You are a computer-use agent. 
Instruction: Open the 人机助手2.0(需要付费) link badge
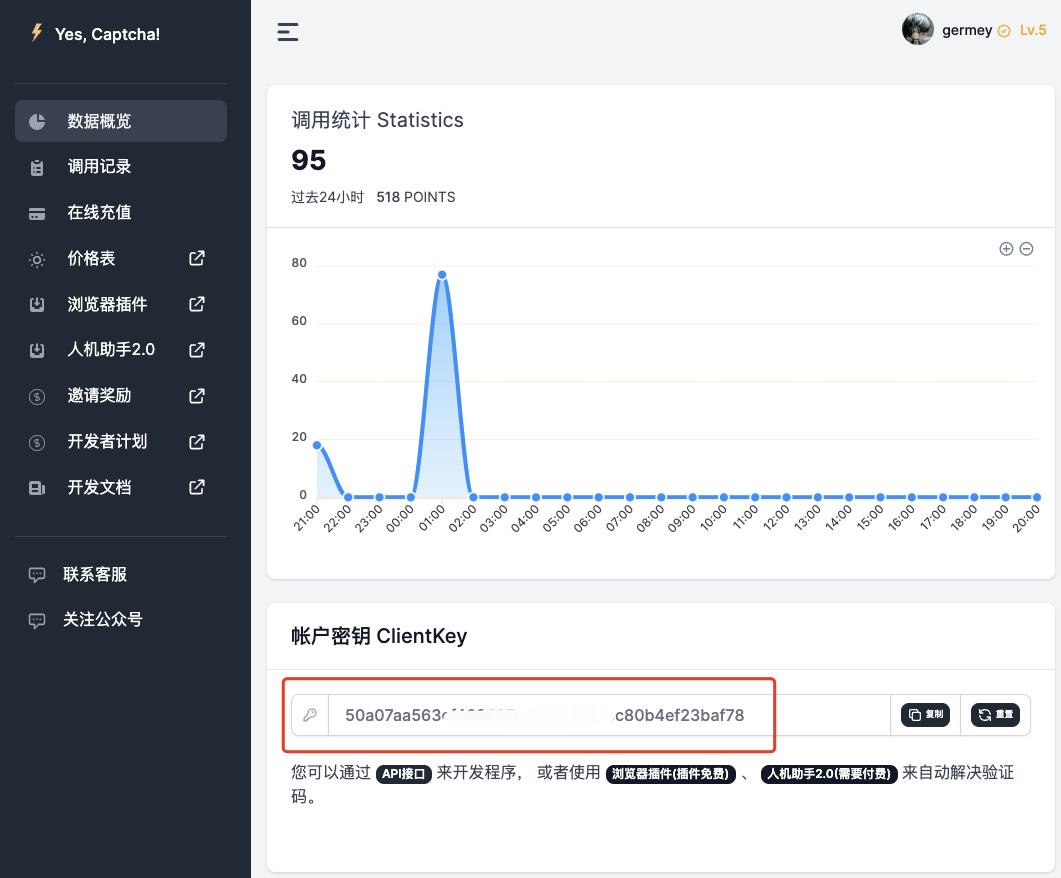click(x=830, y=774)
